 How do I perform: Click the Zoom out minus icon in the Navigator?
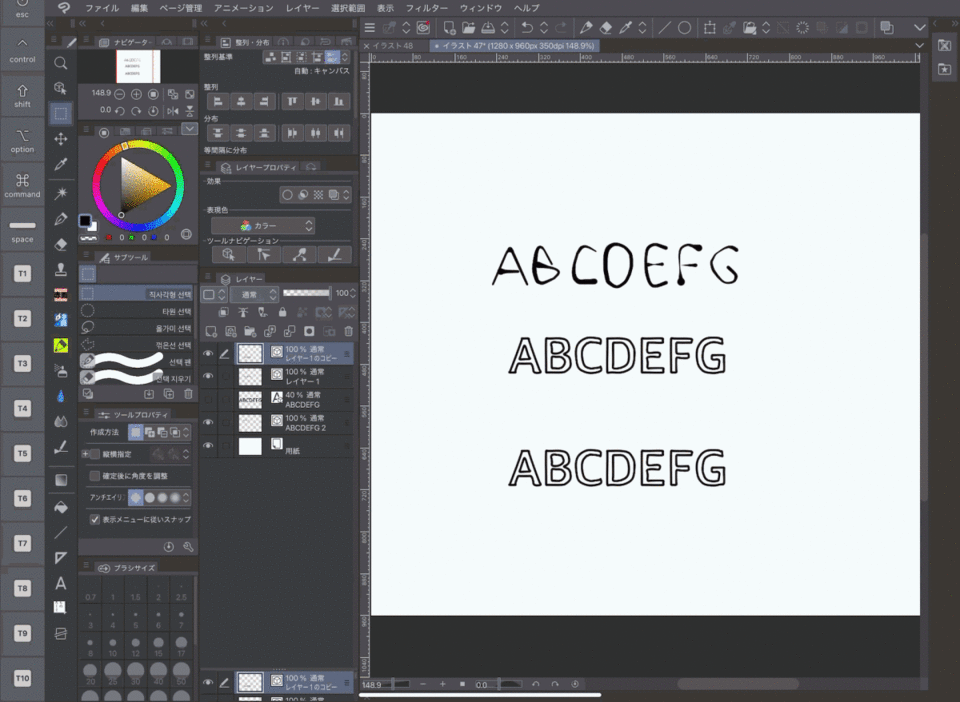120,94
